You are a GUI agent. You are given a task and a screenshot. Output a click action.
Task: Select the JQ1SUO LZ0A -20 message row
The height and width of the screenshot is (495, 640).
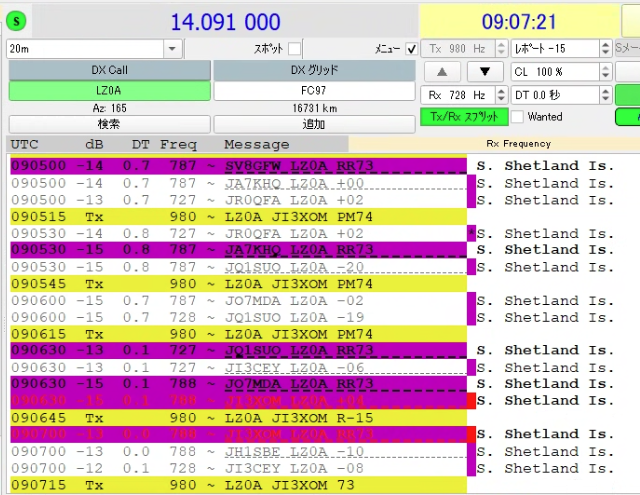[238, 267]
